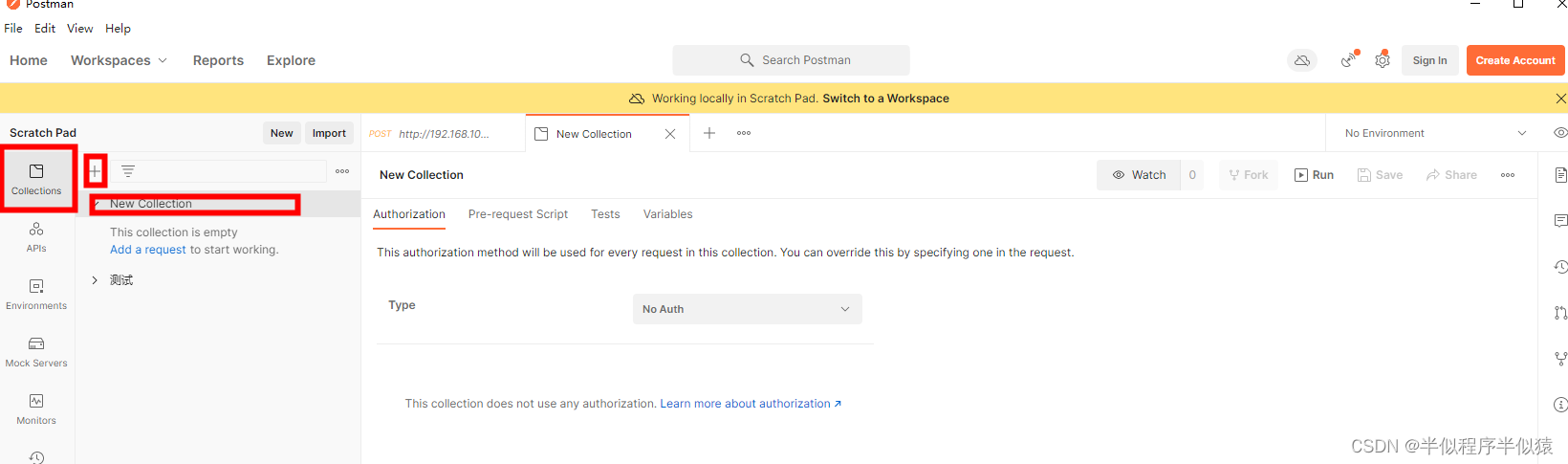Open the File menu
Image resolution: width=1568 pixels, height=464 pixels.
pyautogui.click(x=13, y=29)
